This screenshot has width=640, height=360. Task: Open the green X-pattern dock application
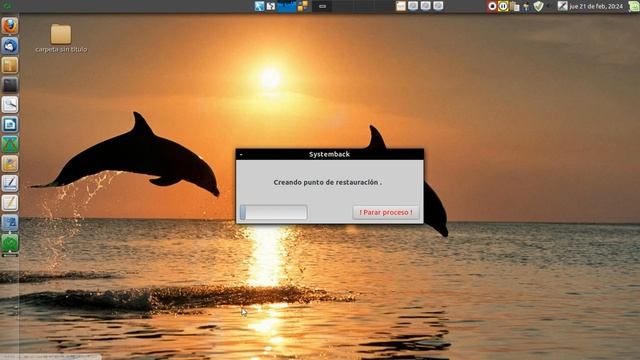10,144
